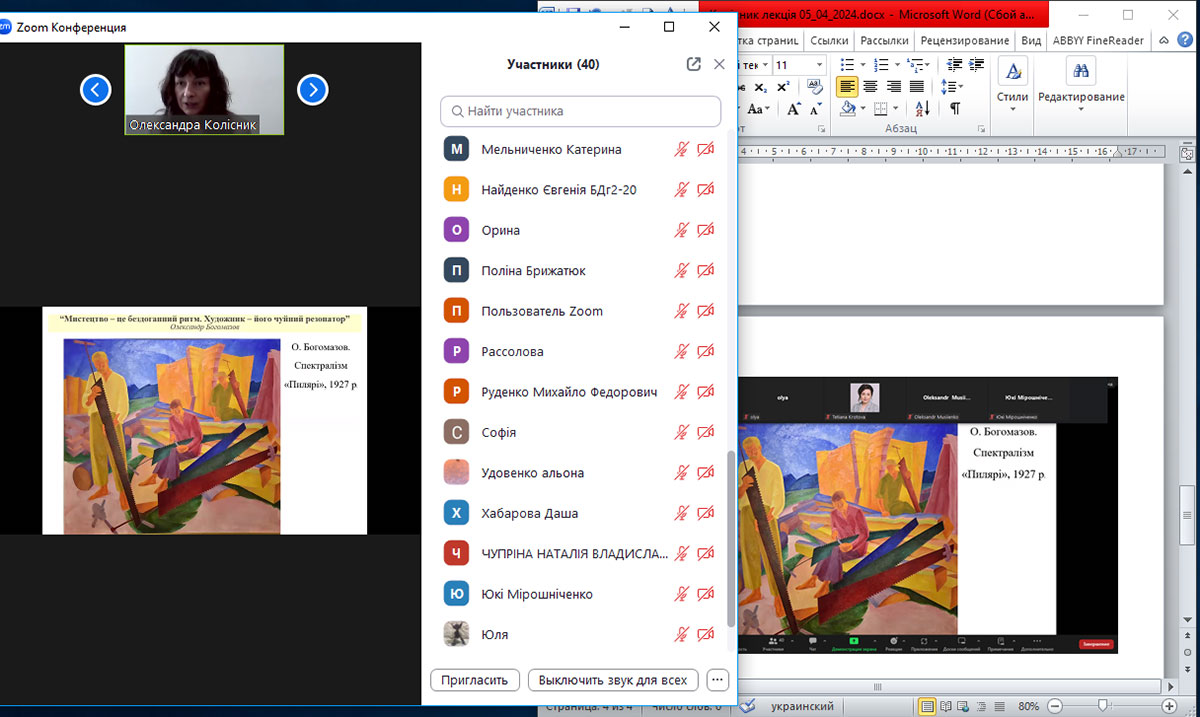Screen dimensions: 1200x717
Task: Switch to Print Layout view in Word
Action: click(x=927, y=707)
